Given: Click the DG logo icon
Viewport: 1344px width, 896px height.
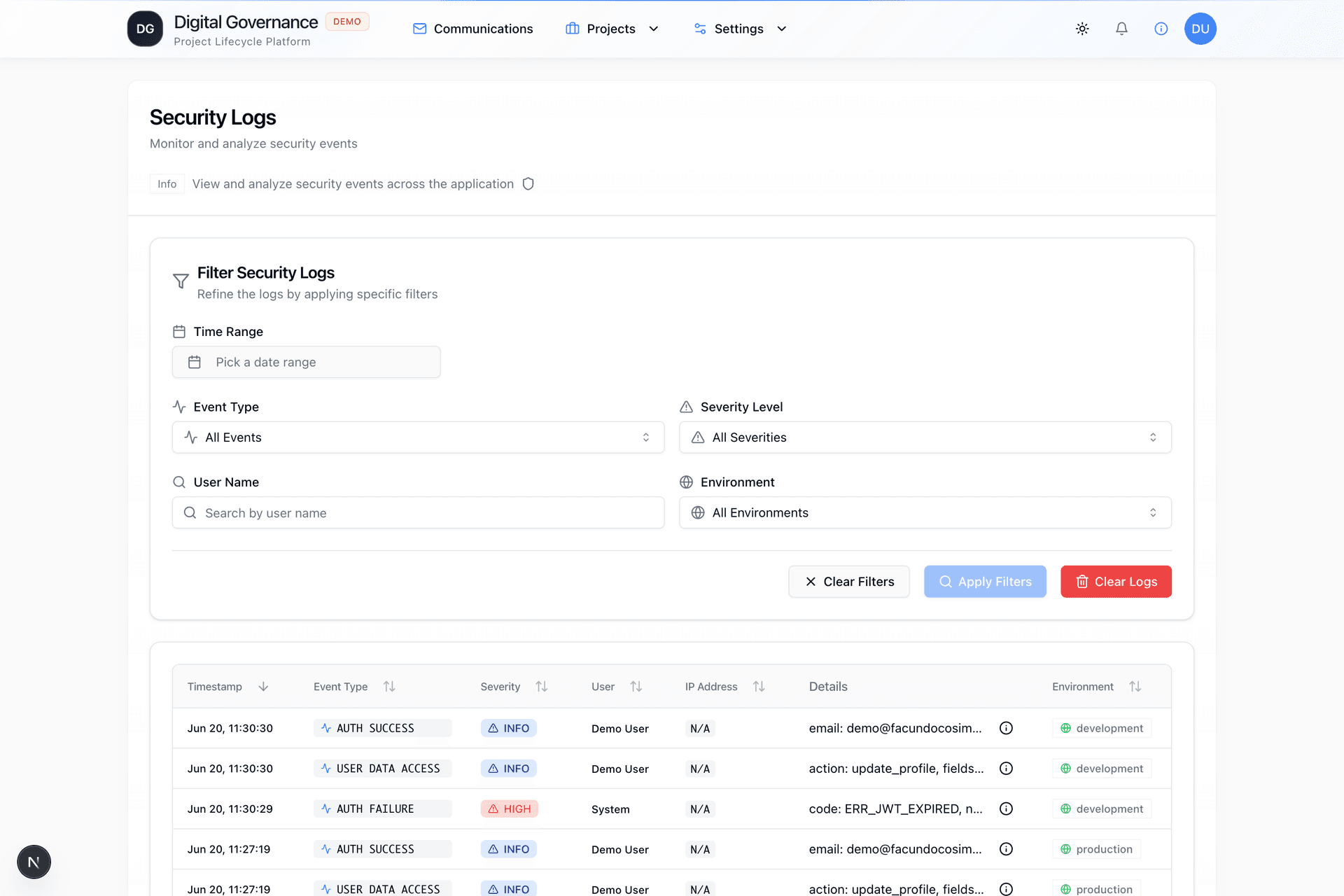Looking at the screenshot, I should point(145,29).
